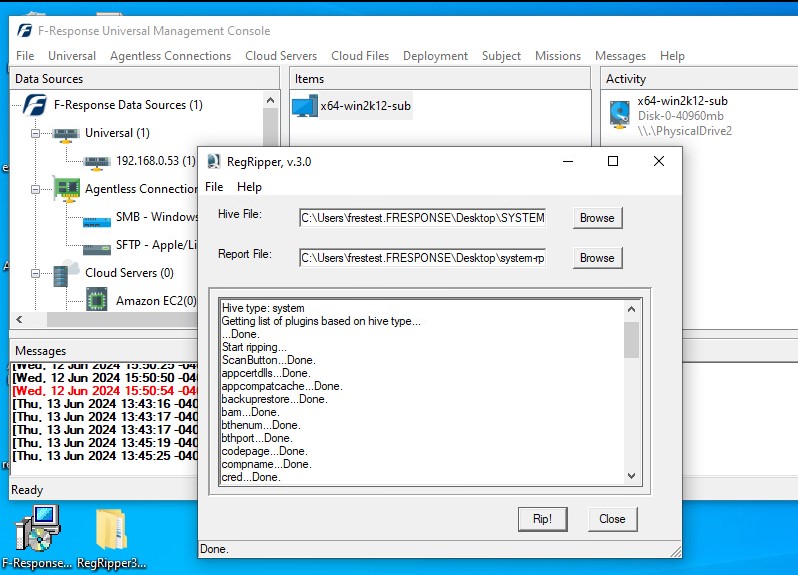Click the Hive type: system log line

point(263,308)
